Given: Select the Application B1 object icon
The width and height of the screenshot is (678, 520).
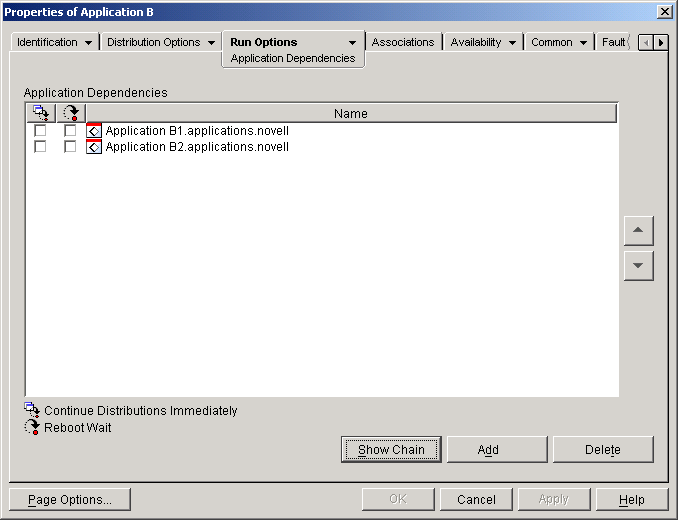Looking at the screenshot, I should 94,131.
